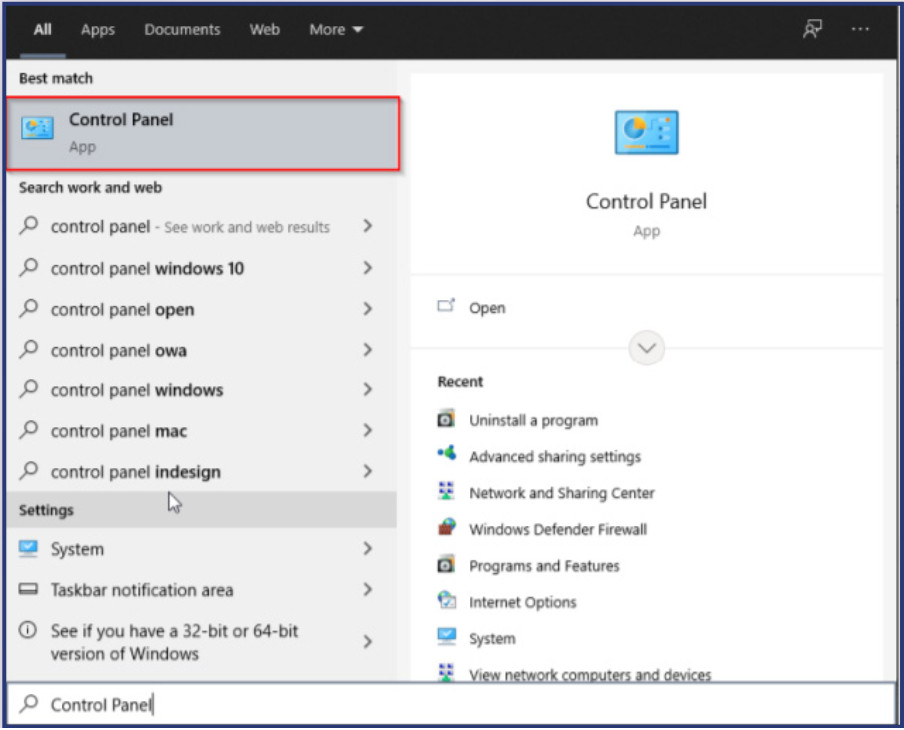Expand arrow next to System setting
The width and height of the screenshot is (904, 730).
pos(367,548)
